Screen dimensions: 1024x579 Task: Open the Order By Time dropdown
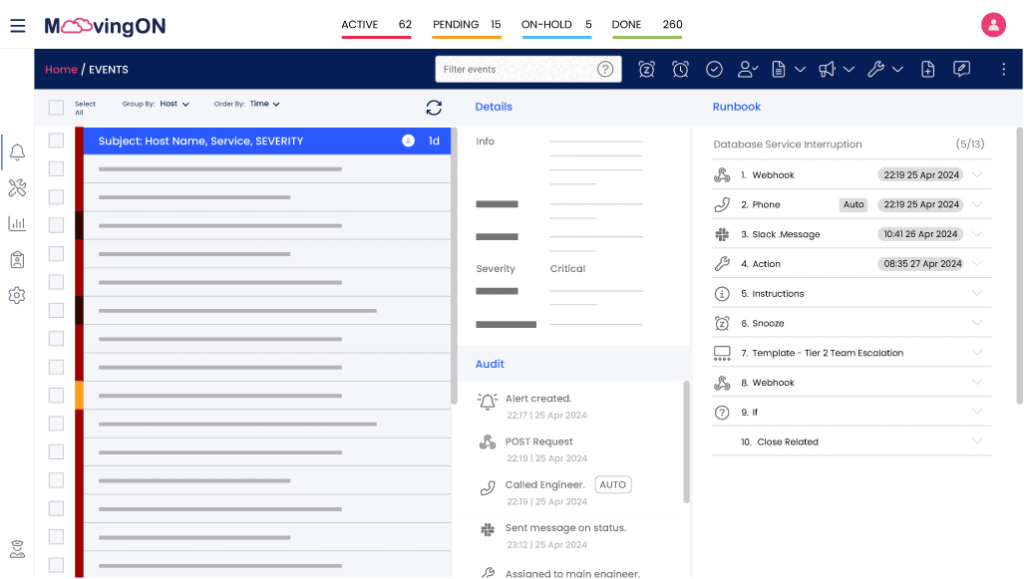(x=264, y=104)
